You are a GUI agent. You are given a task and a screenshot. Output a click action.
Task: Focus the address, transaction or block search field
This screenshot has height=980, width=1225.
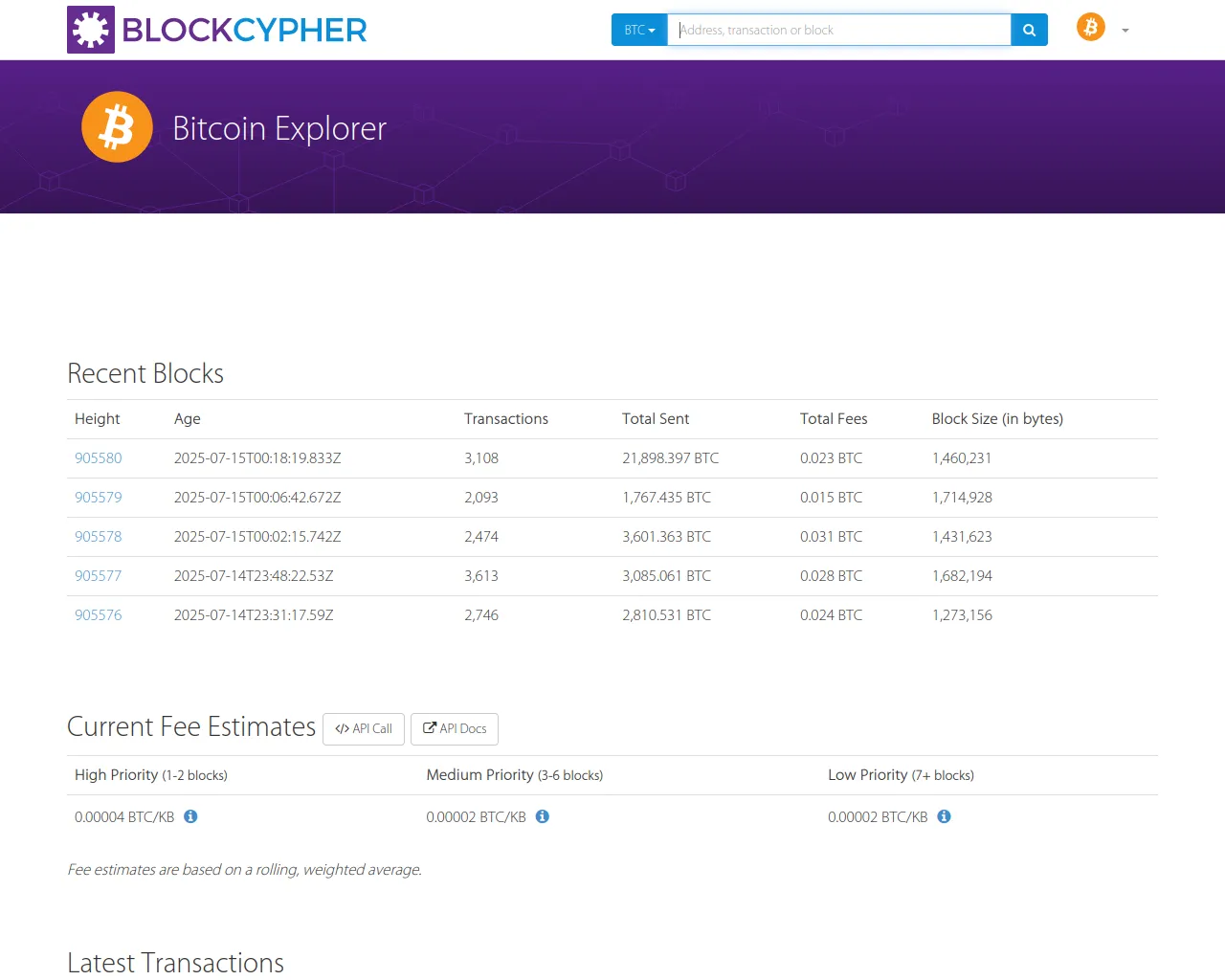click(839, 30)
